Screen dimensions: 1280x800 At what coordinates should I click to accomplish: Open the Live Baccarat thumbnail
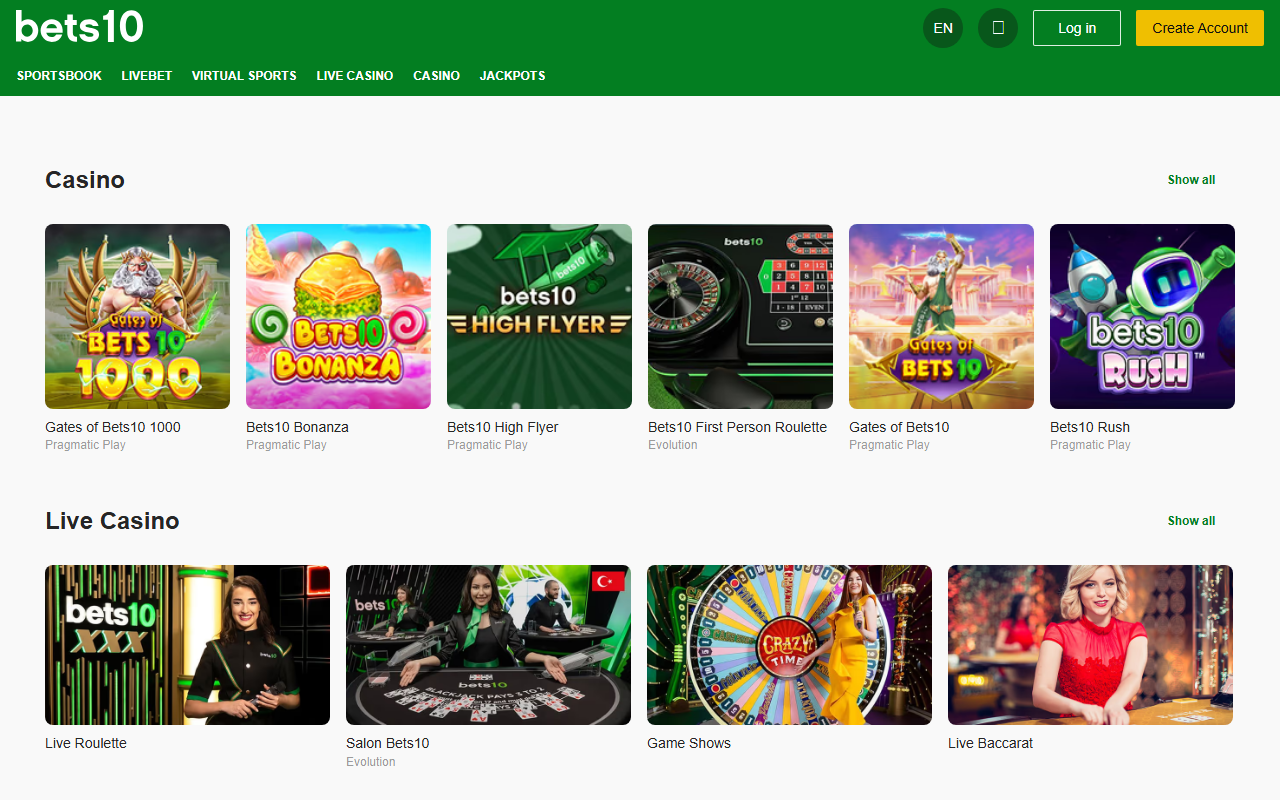tap(1090, 645)
